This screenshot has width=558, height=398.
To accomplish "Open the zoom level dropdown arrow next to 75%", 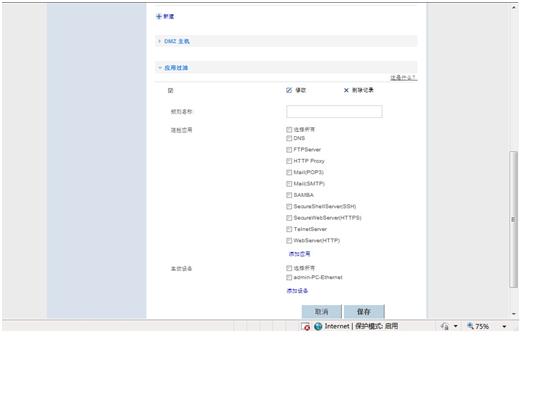I will (x=504, y=326).
